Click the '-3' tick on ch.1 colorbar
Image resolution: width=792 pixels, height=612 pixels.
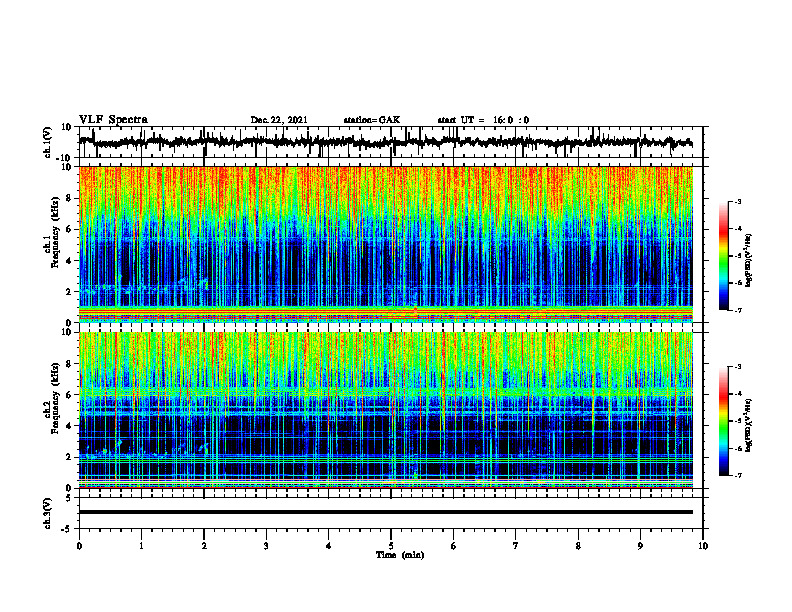[x=738, y=202]
